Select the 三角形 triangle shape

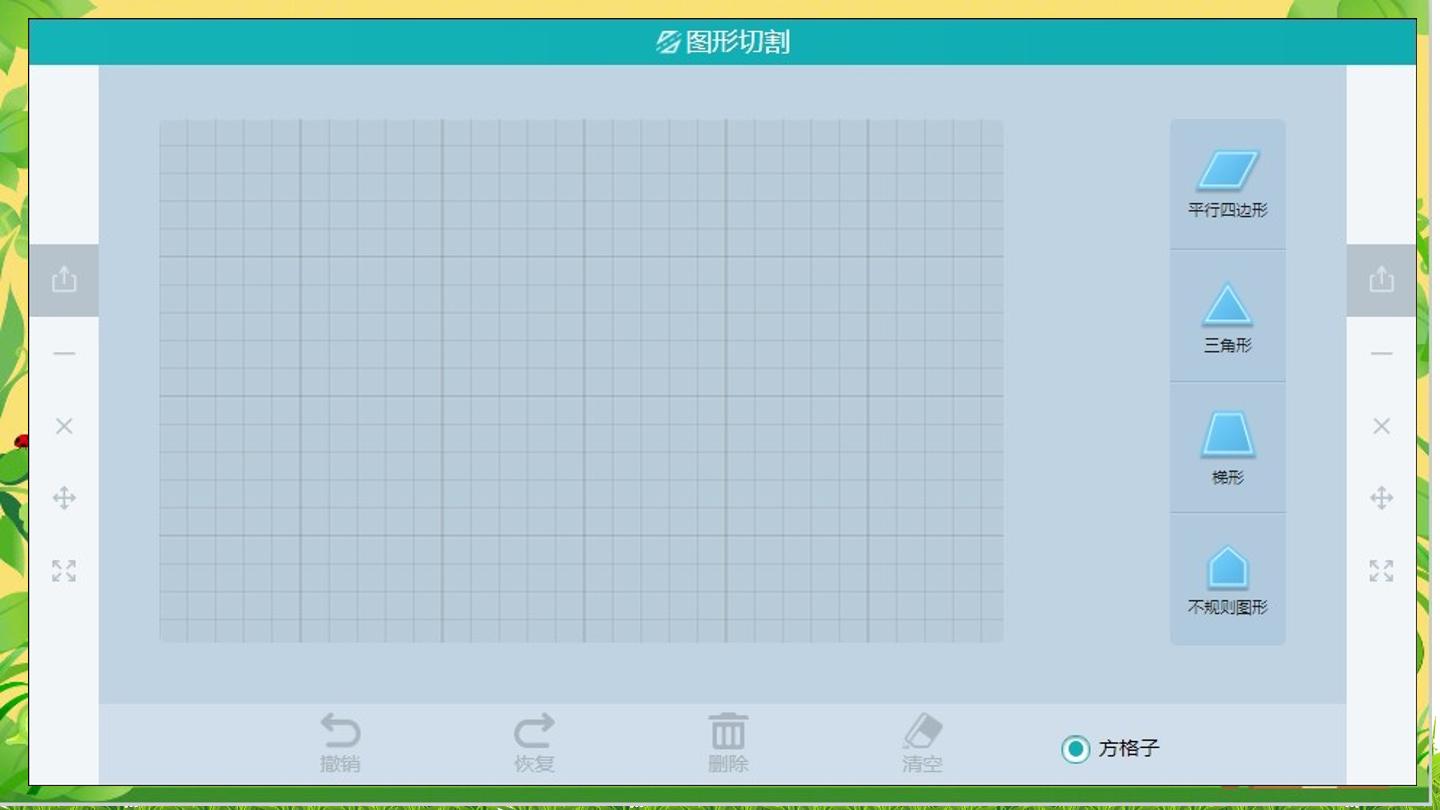pos(1227,316)
